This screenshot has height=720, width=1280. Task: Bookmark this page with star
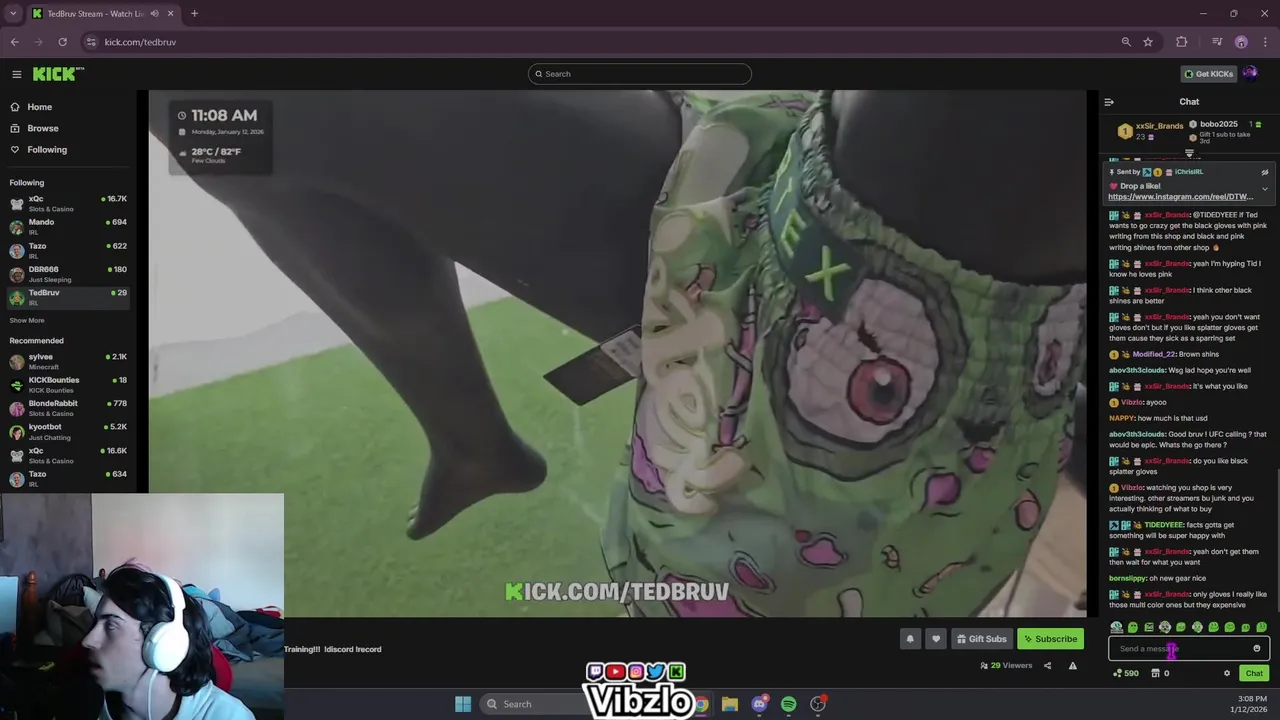click(1148, 42)
